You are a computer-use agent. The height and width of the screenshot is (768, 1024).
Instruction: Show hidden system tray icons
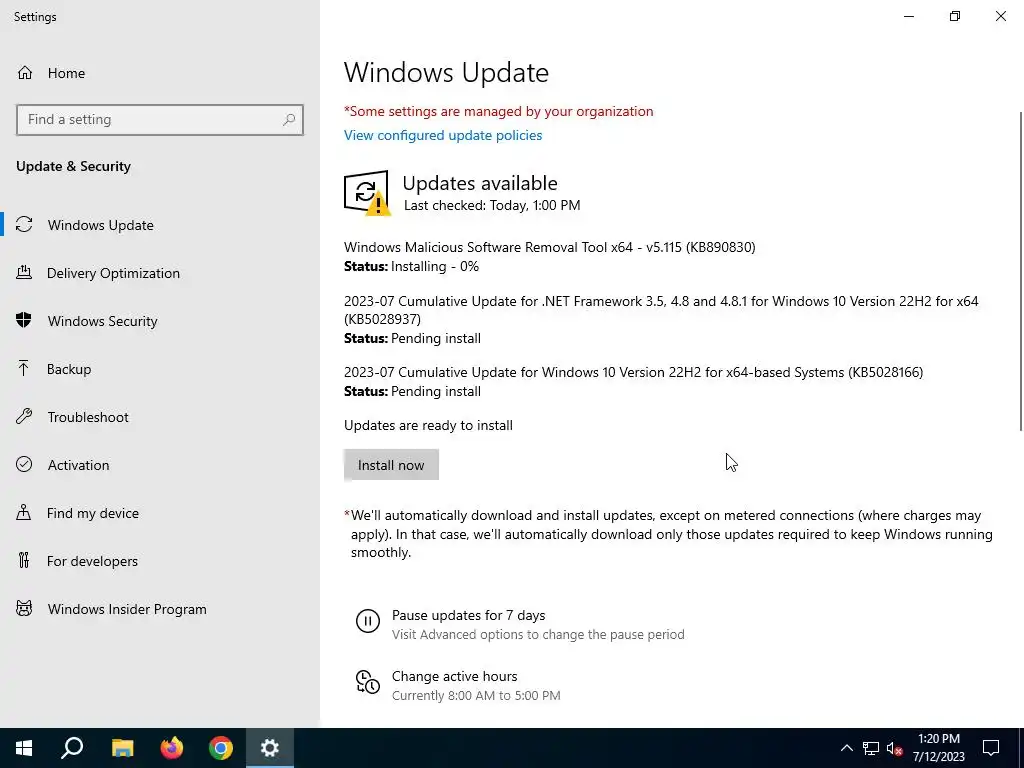click(x=846, y=748)
